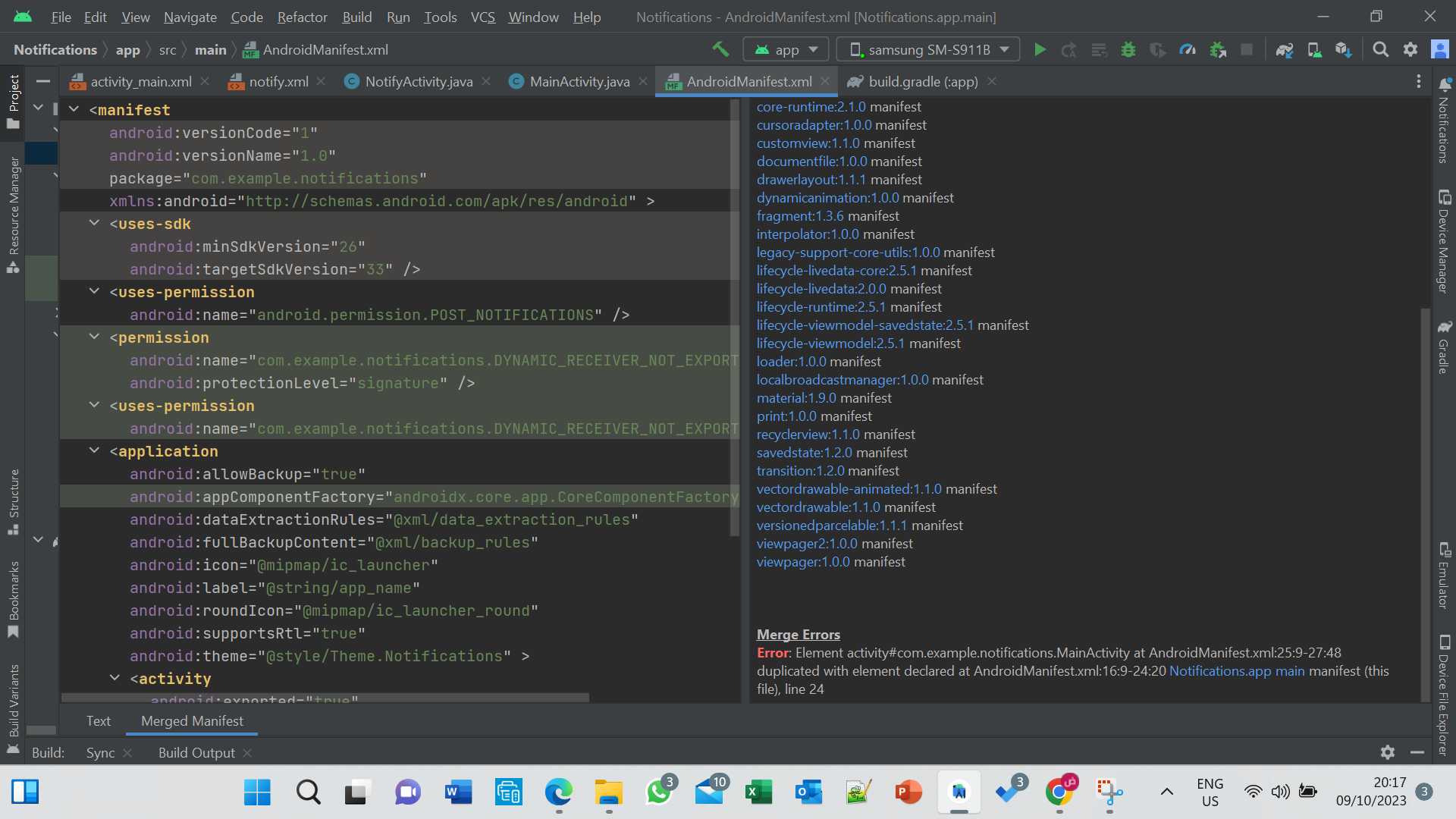Click the merged manifest vertical scrollbar

point(734,318)
